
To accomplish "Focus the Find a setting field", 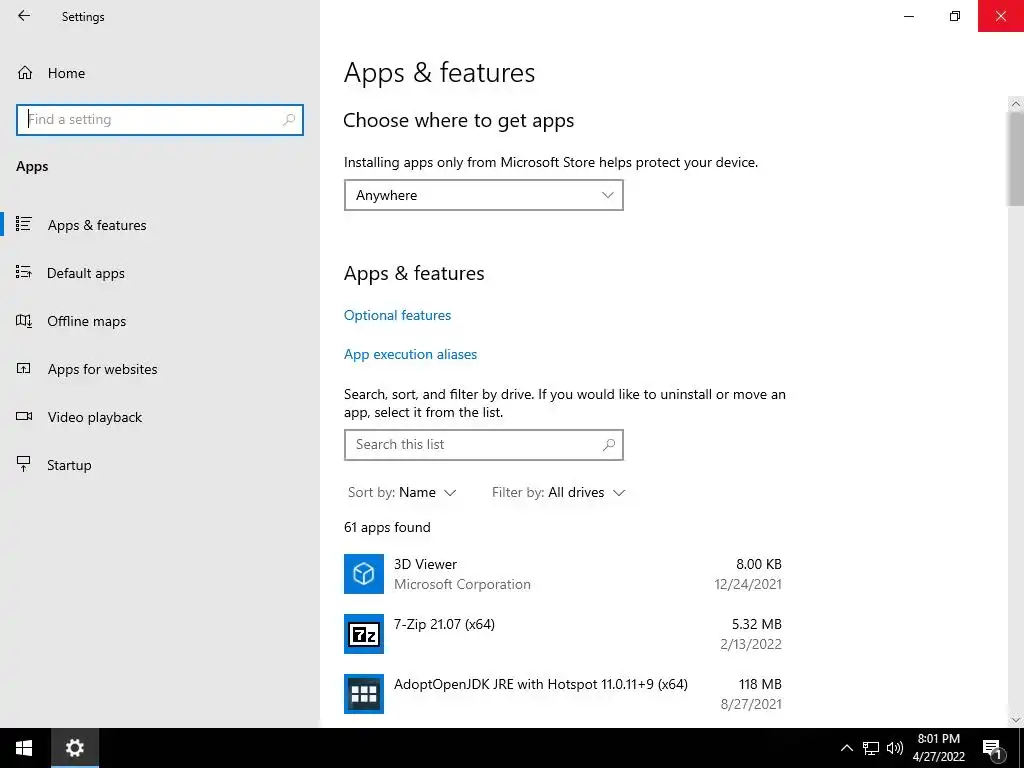I will (160, 120).
